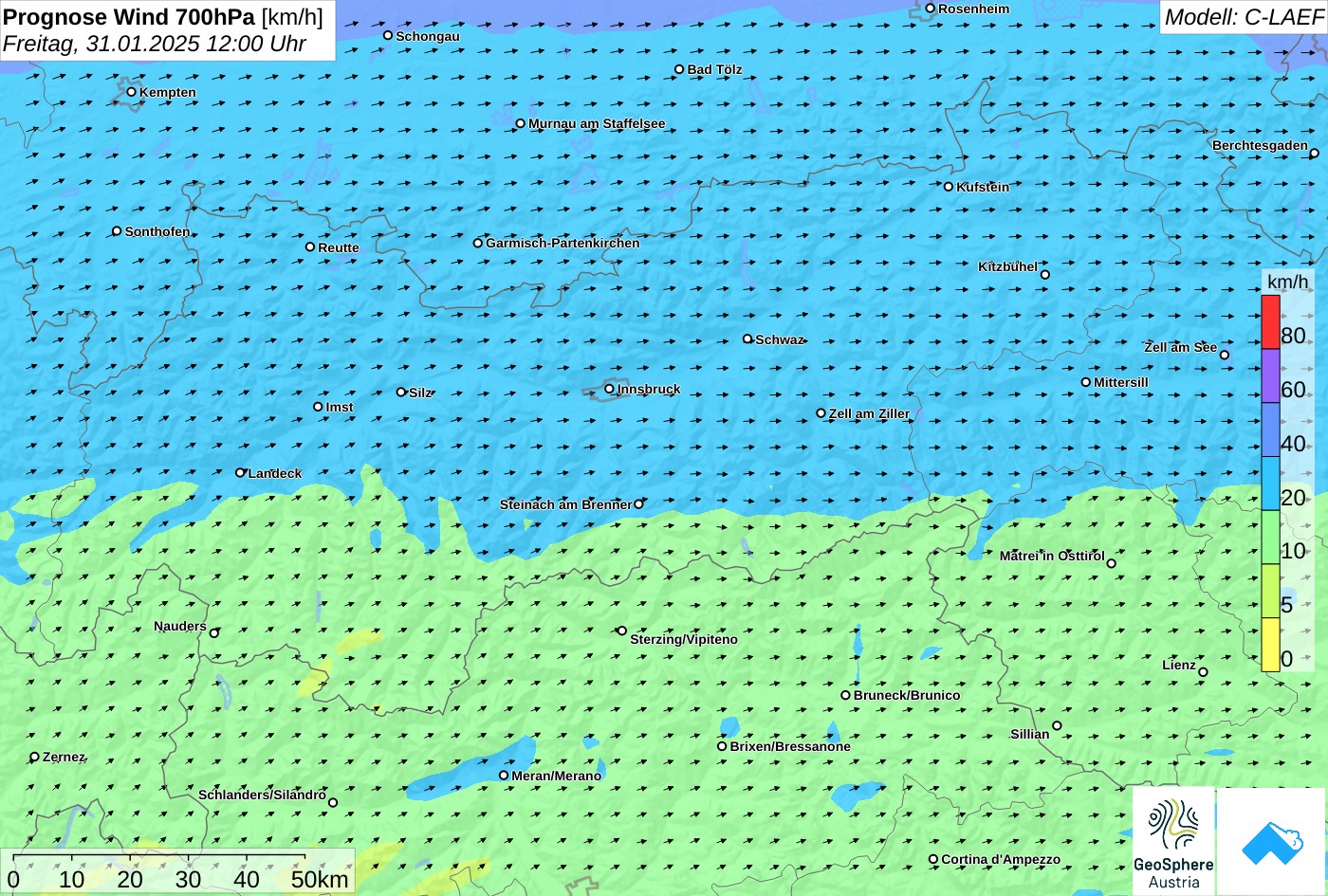The width and height of the screenshot is (1328, 896).
Task: Click the Innsbruck city marker
Action: point(609,389)
